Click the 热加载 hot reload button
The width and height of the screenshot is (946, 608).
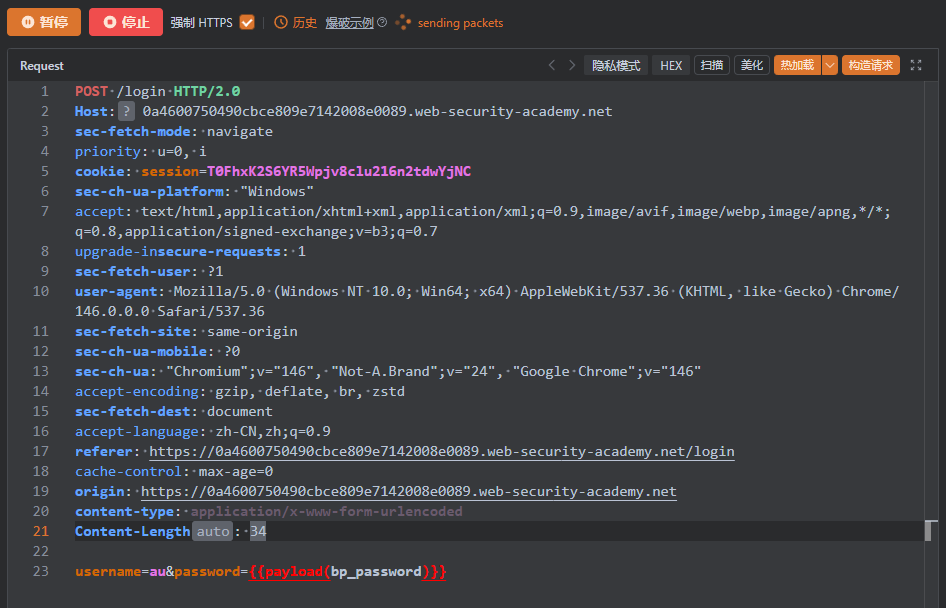pyautogui.click(x=797, y=65)
